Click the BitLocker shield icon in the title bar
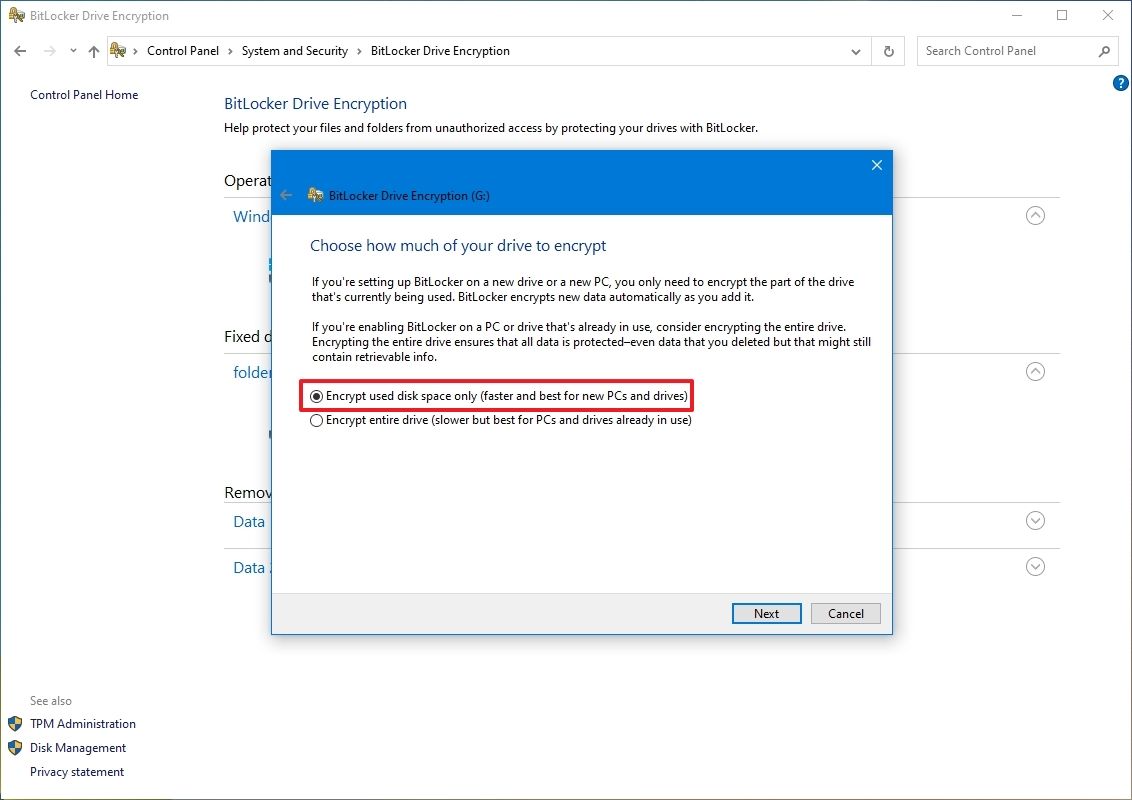Viewport: 1132px width, 800px height. pos(15,15)
